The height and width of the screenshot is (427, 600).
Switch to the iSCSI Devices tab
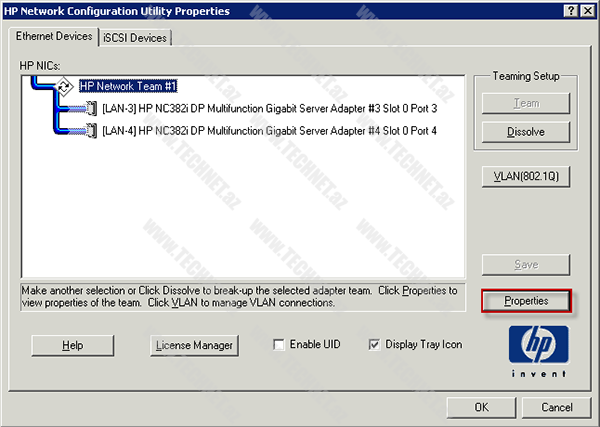coord(135,38)
